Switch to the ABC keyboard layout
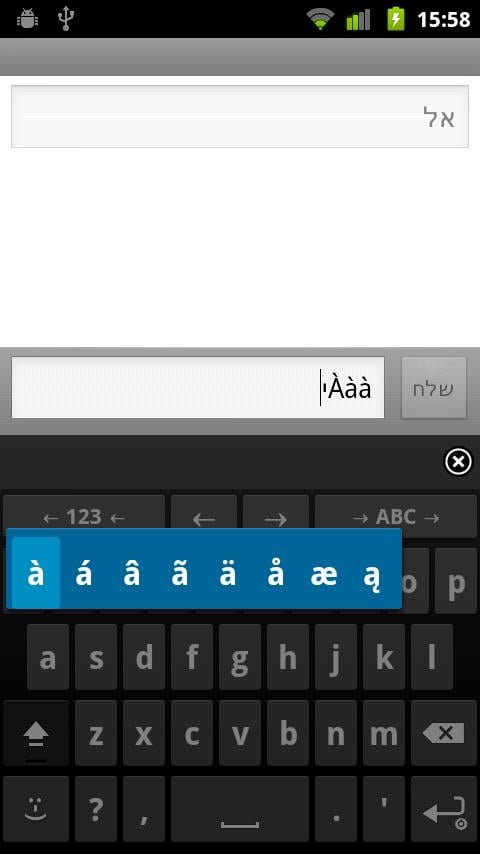Image resolution: width=480 pixels, height=854 pixels. pos(396,517)
